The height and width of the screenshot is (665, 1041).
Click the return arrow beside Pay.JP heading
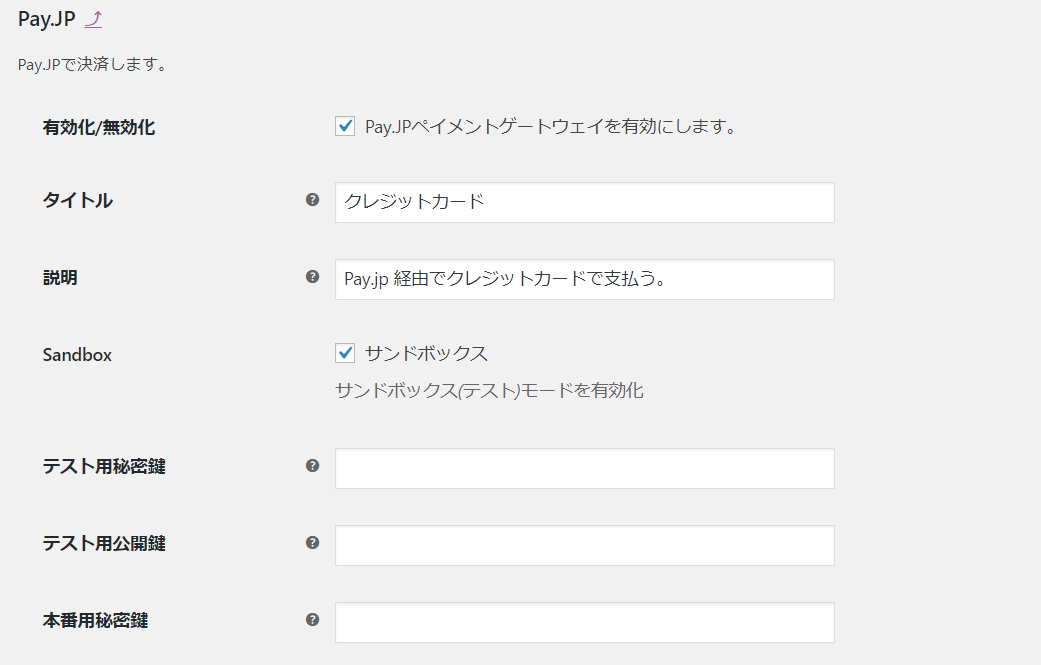tap(94, 19)
